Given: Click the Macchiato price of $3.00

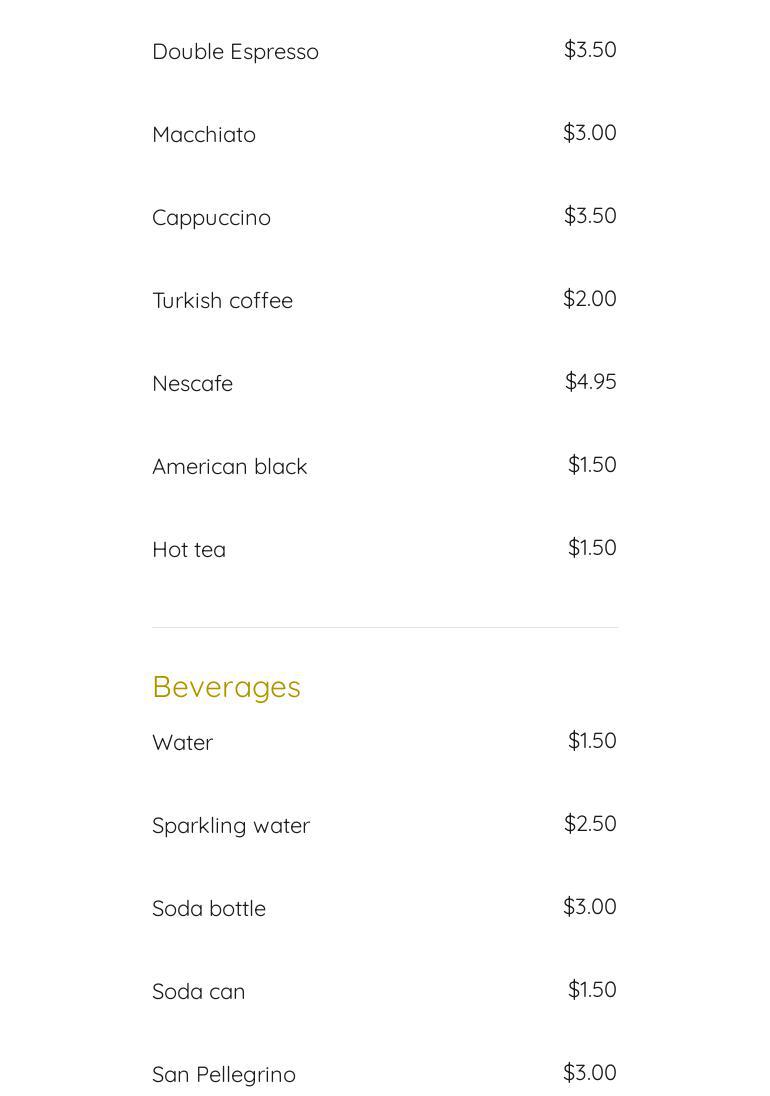Looking at the screenshot, I should point(589,133).
